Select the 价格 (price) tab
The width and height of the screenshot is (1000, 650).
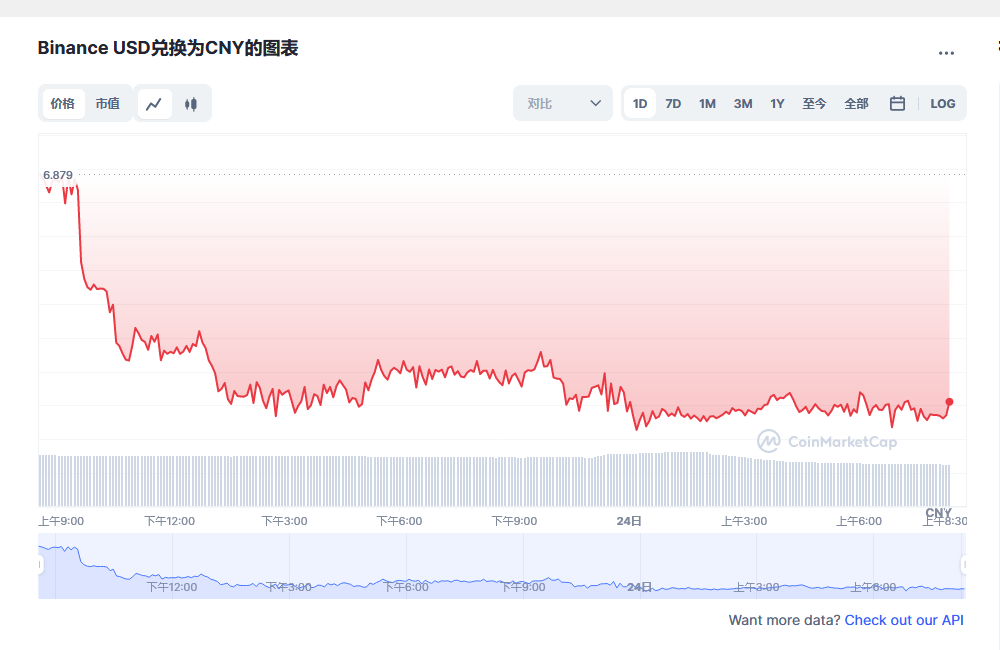point(62,103)
